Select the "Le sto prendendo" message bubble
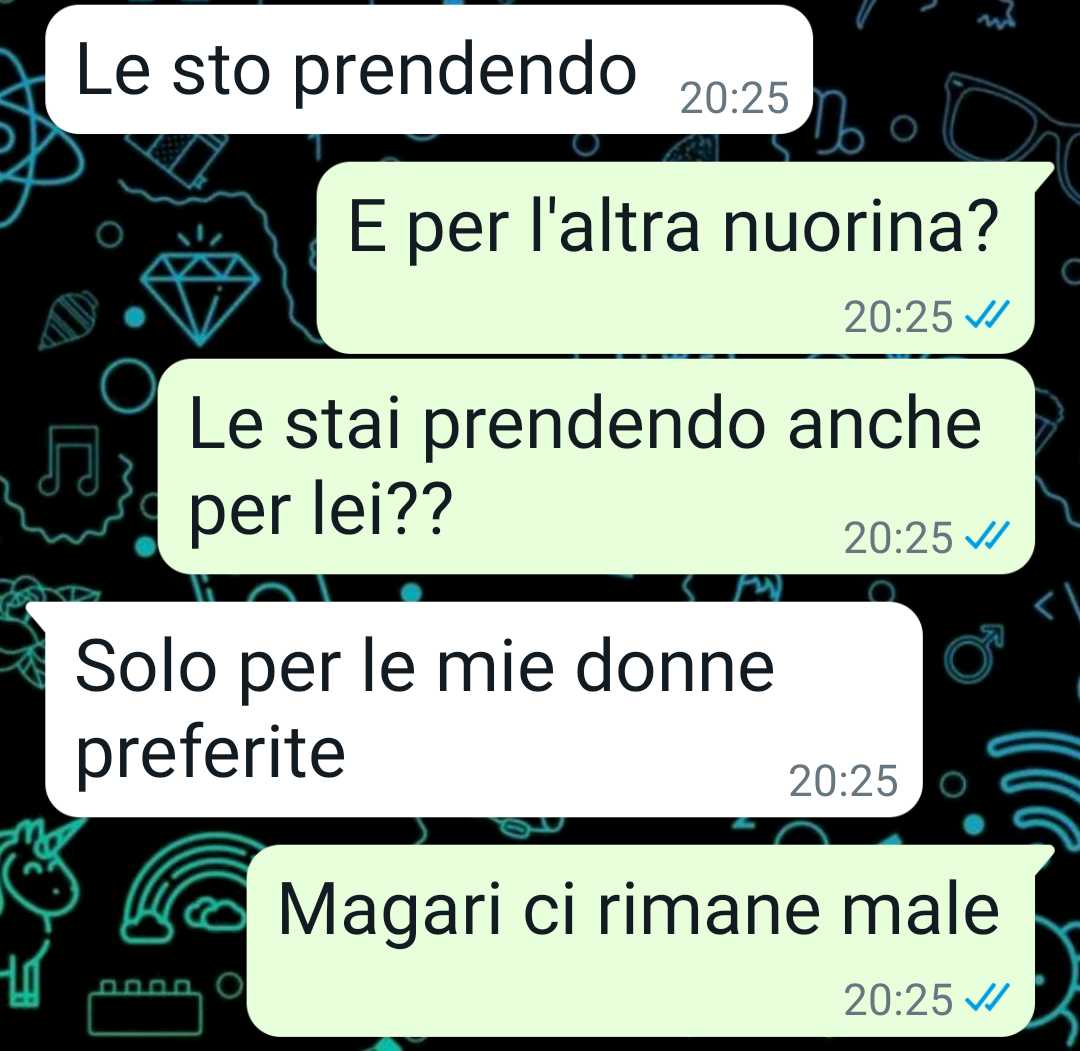The width and height of the screenshot is (1080, 1051). tap(429, 70)
